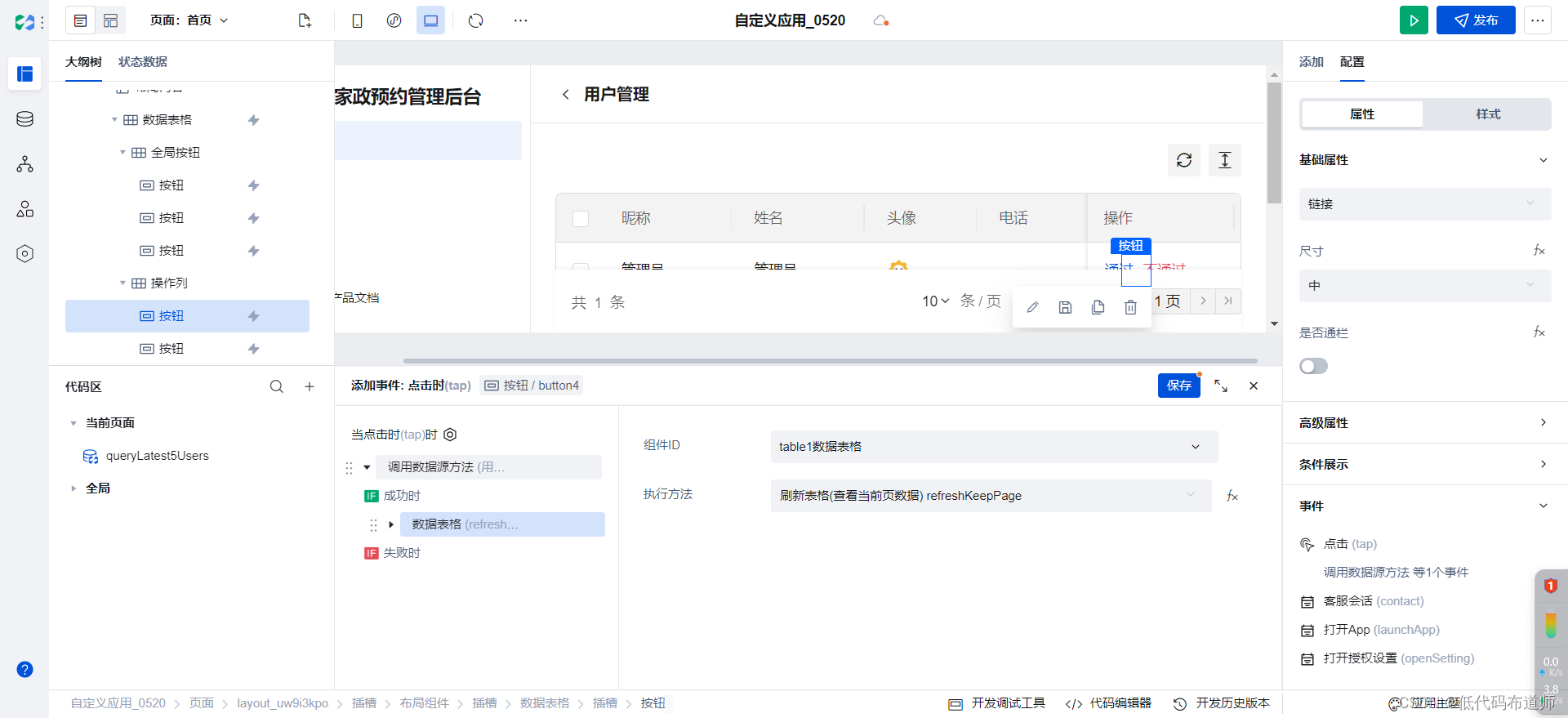The width and height of the screenshot is (1568, 718).
Task: Open the 尺寸 中 size dropdown
Action: pyautogui.click(x=1425, y=286)
